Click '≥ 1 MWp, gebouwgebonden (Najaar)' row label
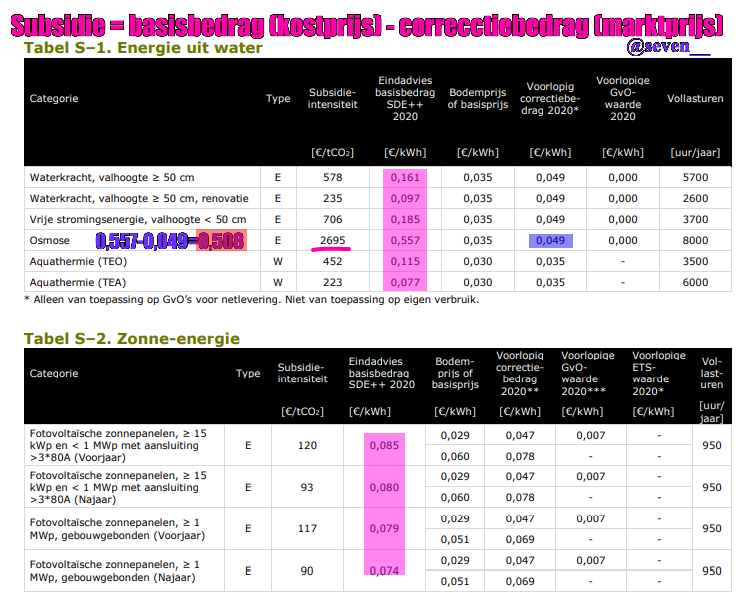The width and height of the screenshot is (737, 592). click(115, 571)
